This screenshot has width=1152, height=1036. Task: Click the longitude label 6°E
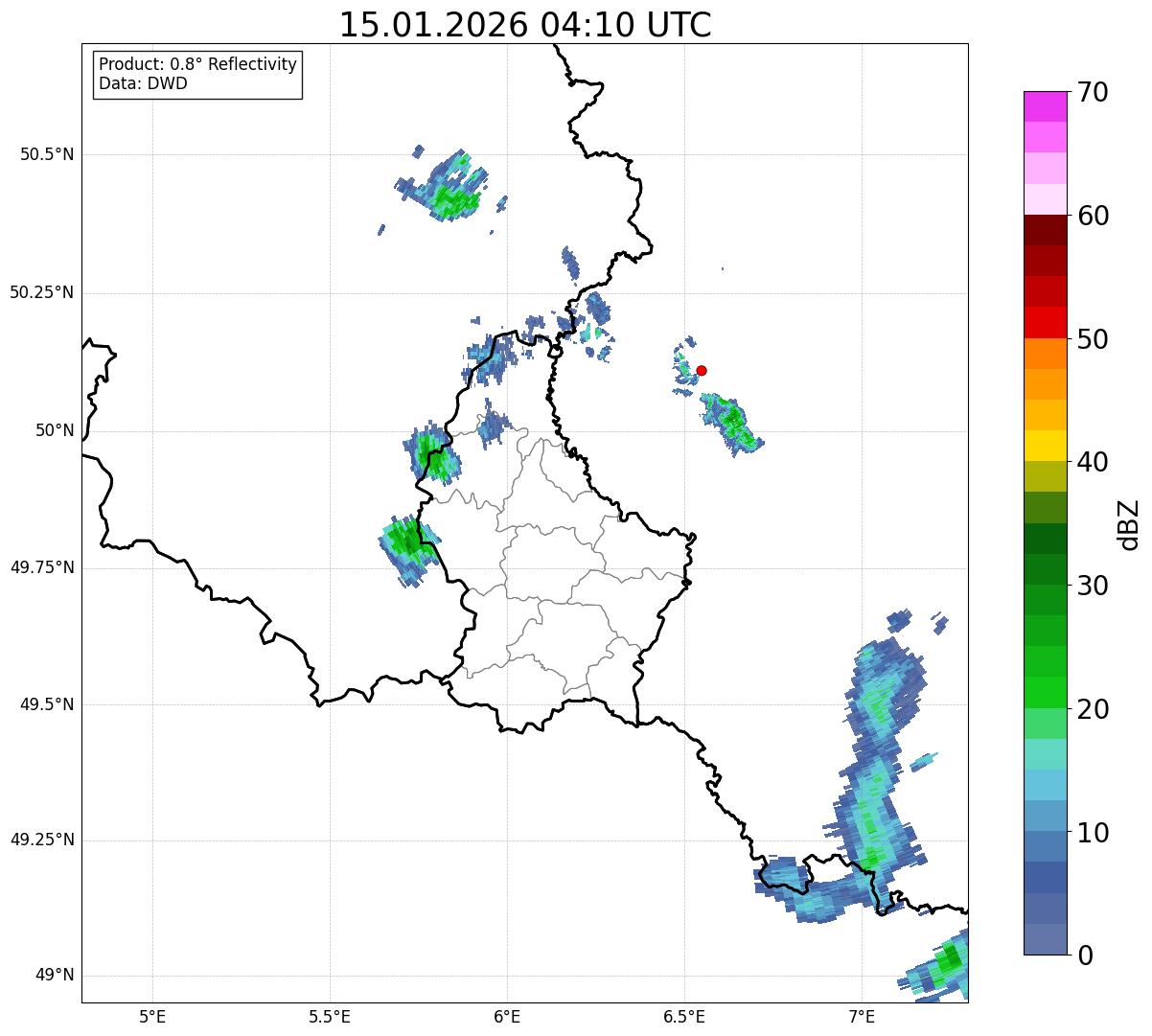tap(507, 1016)
